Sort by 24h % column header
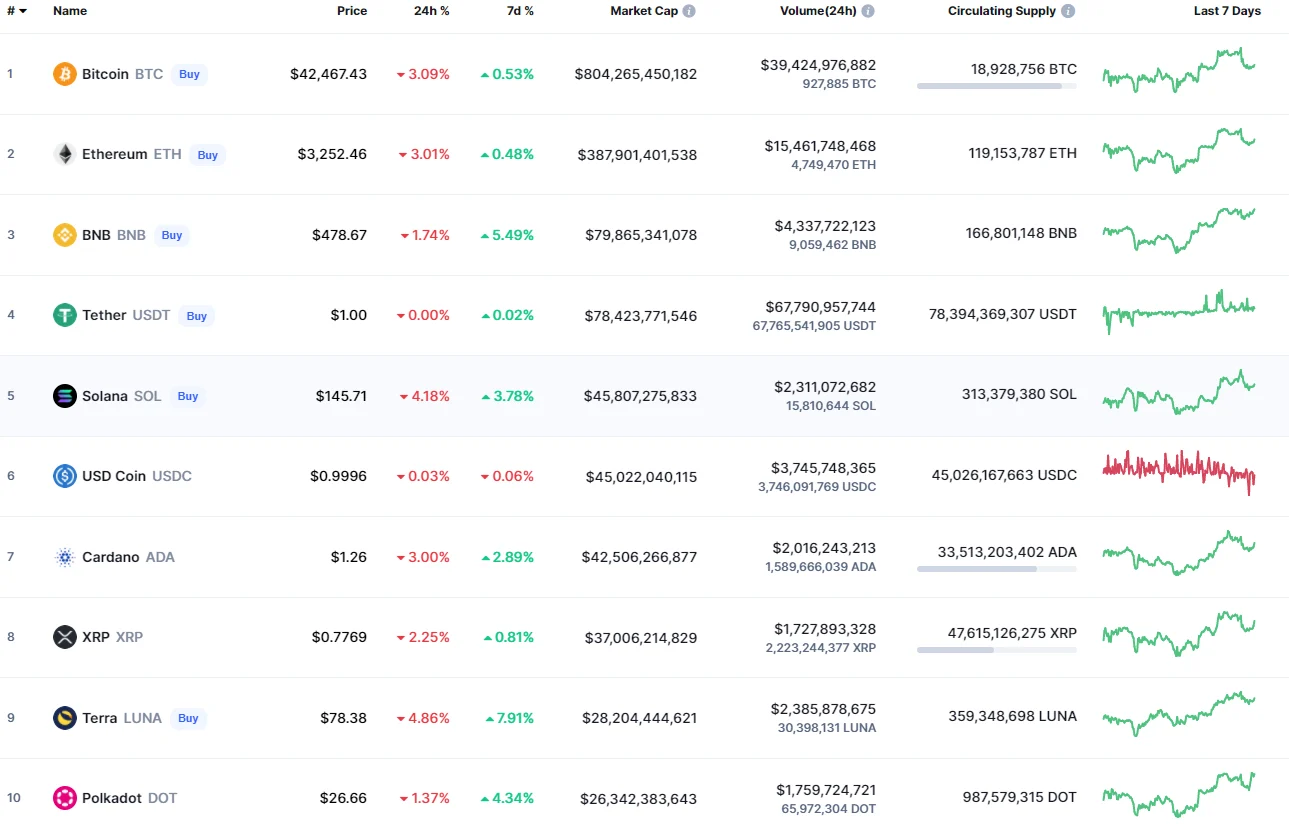 click(x=434, y=11)
